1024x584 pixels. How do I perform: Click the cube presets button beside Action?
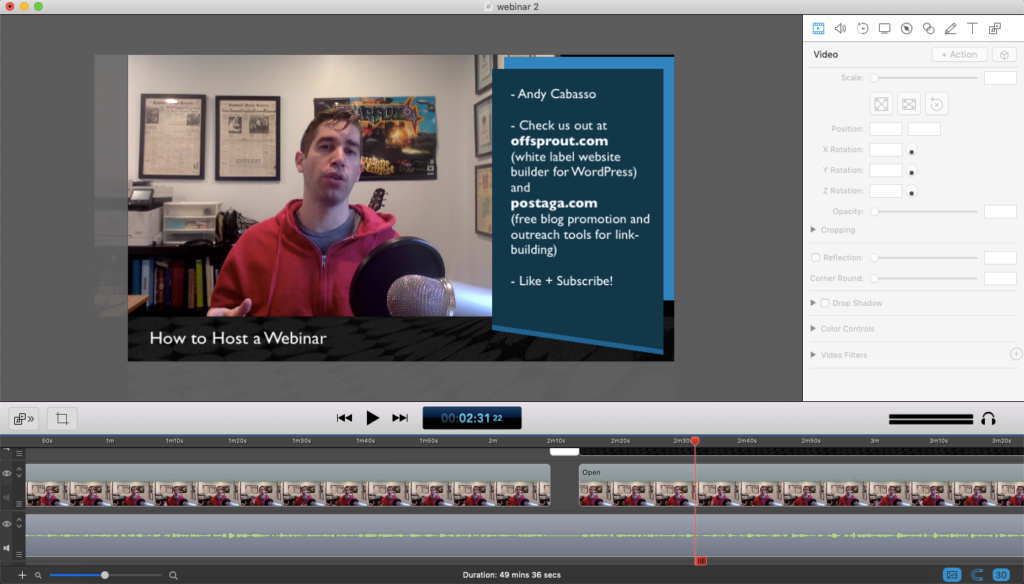[x=1004, y=54]
